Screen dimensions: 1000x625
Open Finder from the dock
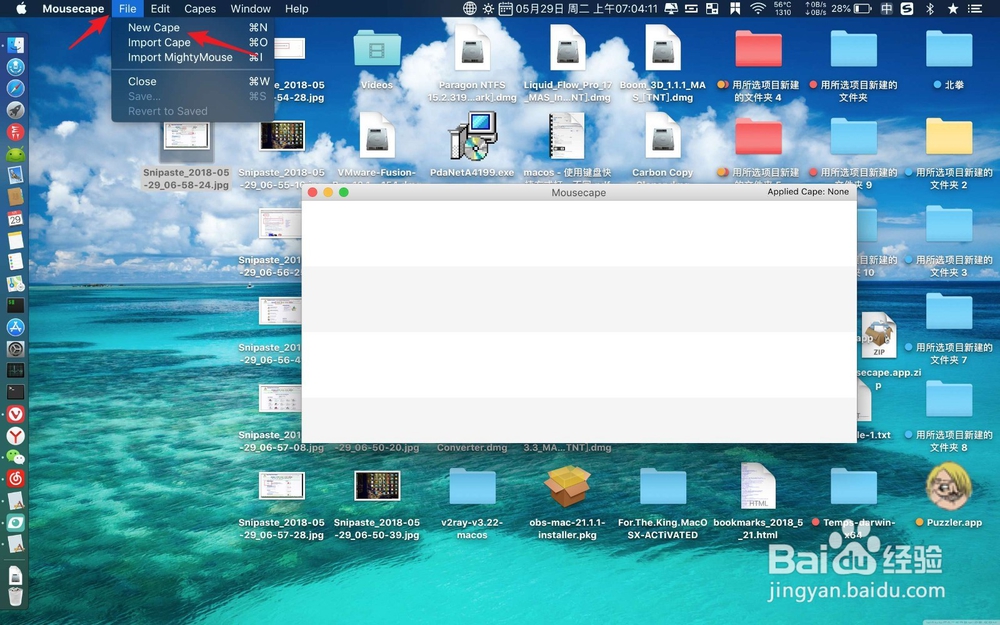tap(15, 45)
